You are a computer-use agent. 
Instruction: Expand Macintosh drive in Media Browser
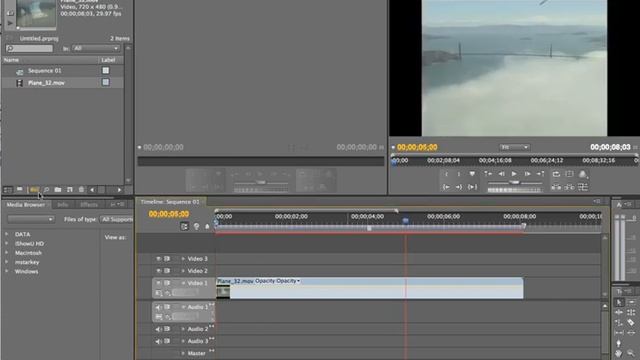tap(7, 253)
